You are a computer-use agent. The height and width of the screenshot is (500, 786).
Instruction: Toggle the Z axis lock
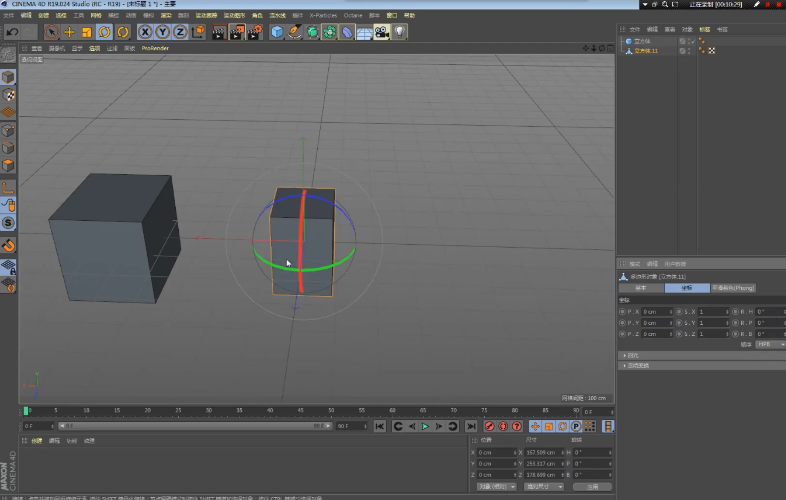point(180,32)
